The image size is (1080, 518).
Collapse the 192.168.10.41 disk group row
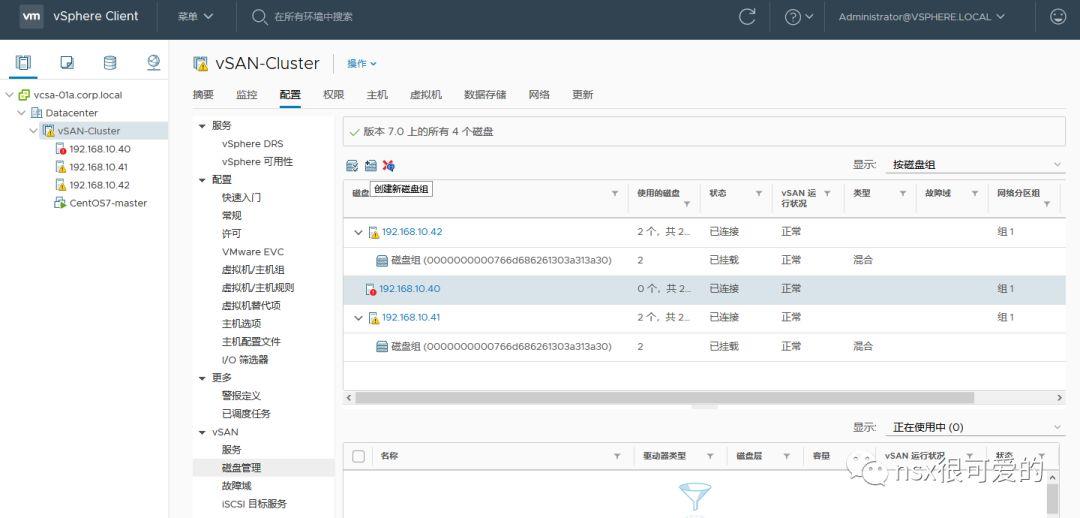coord(358,318)
